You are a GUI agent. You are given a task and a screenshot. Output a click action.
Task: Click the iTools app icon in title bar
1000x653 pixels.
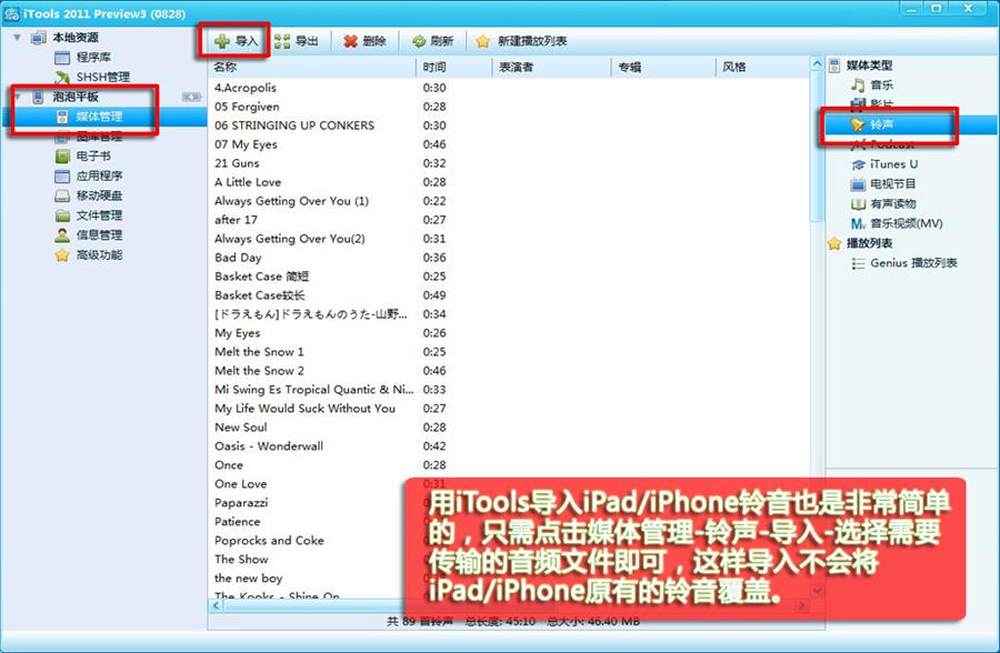11,13
